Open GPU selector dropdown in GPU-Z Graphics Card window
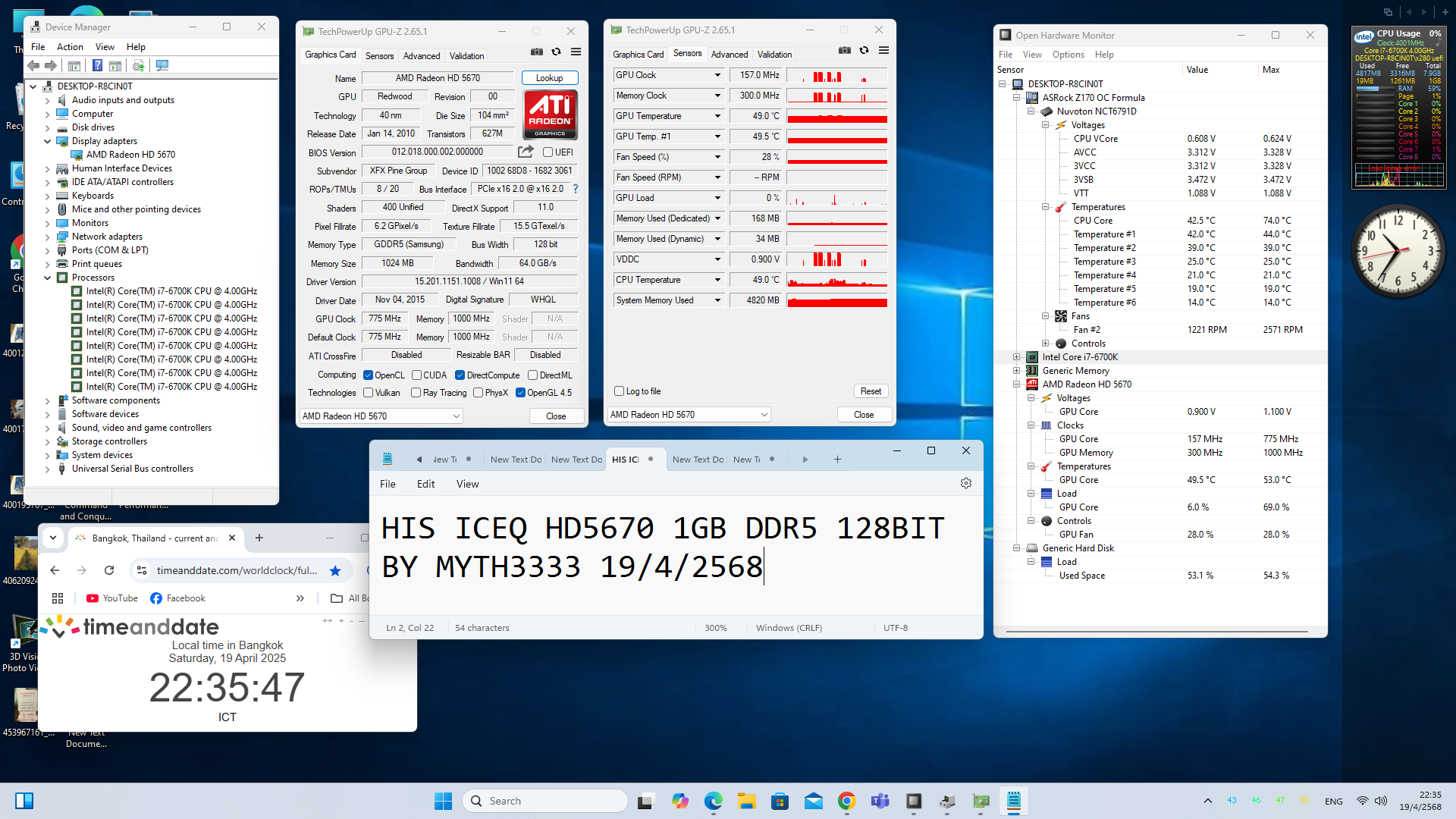The width and height of the screenshot is (1456, 819). 381,416
